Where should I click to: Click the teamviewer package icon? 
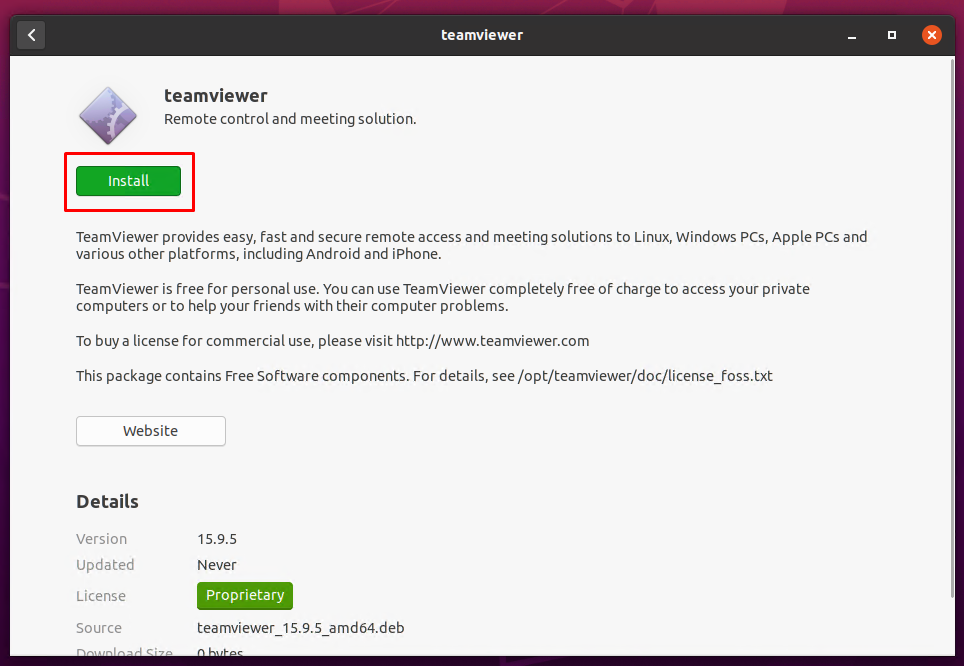(x=108, y=116)
